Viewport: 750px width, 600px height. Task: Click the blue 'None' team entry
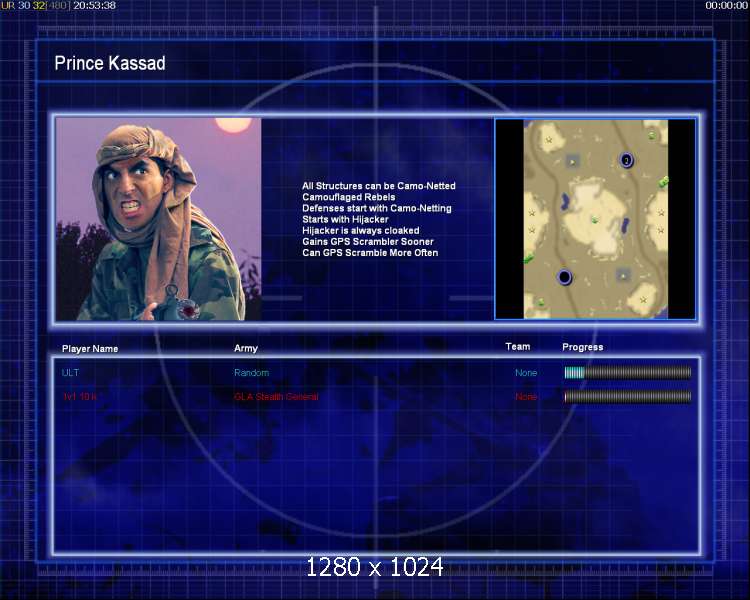[526, 372]
